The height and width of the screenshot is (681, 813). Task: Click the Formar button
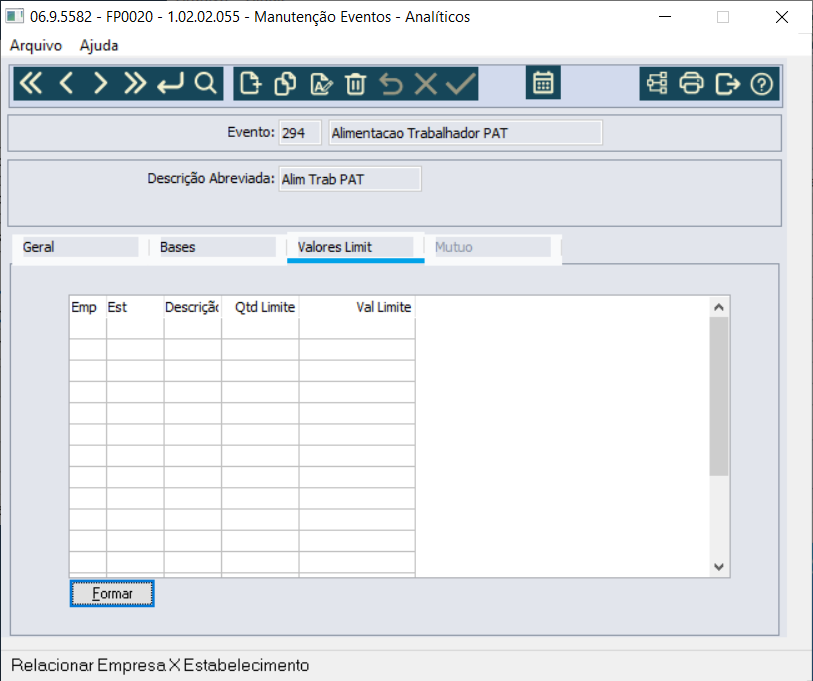click(x=112, y=593)
